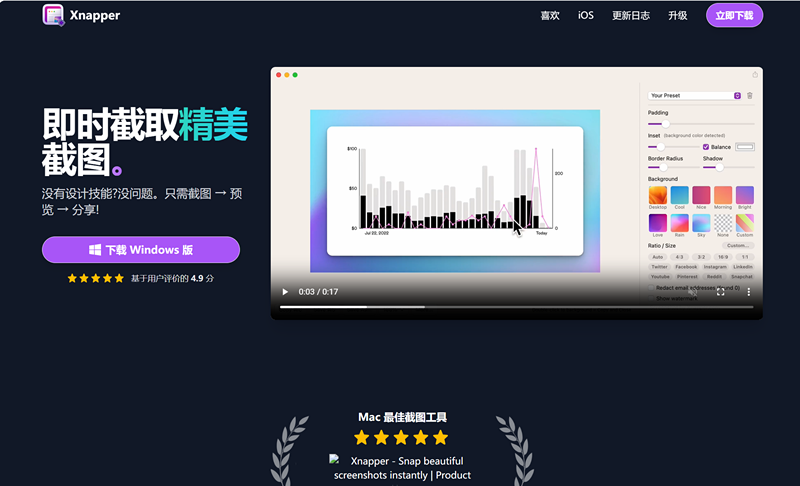Select the Twitter size preset
This screenshot has height=486, width=800.
click(659, 267)
